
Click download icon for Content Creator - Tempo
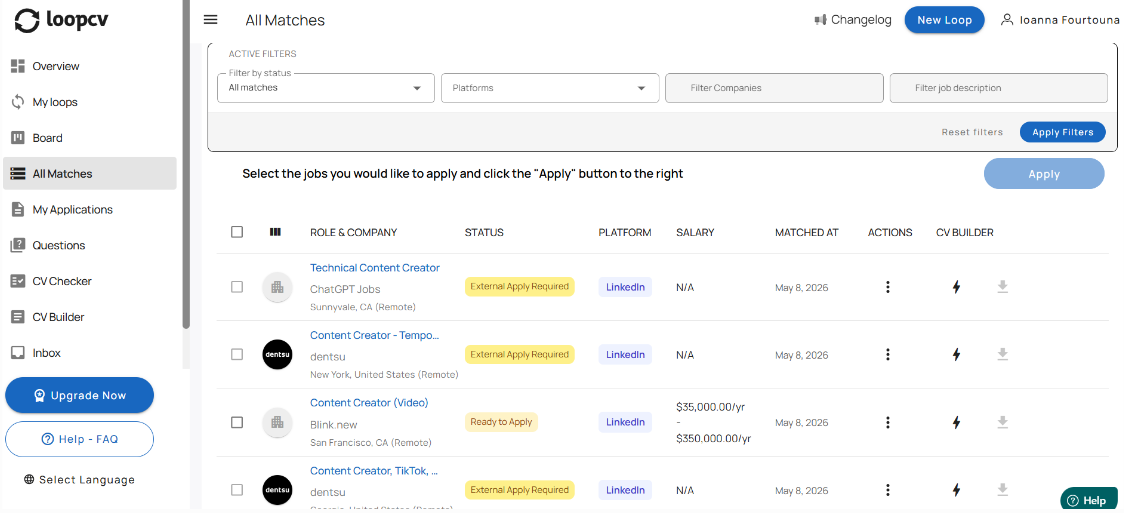coord(1003,355)
